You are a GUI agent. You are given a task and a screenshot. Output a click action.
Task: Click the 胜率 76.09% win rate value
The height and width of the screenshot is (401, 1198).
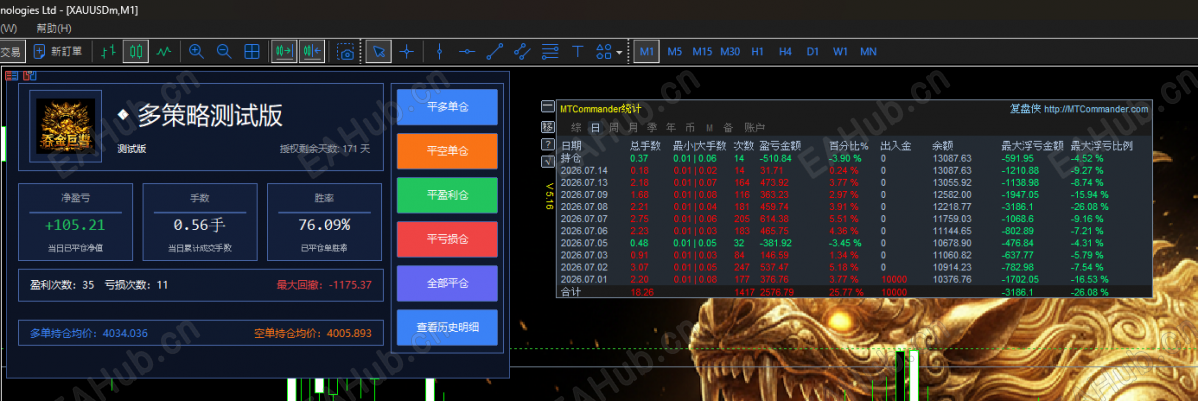[325, 225]
